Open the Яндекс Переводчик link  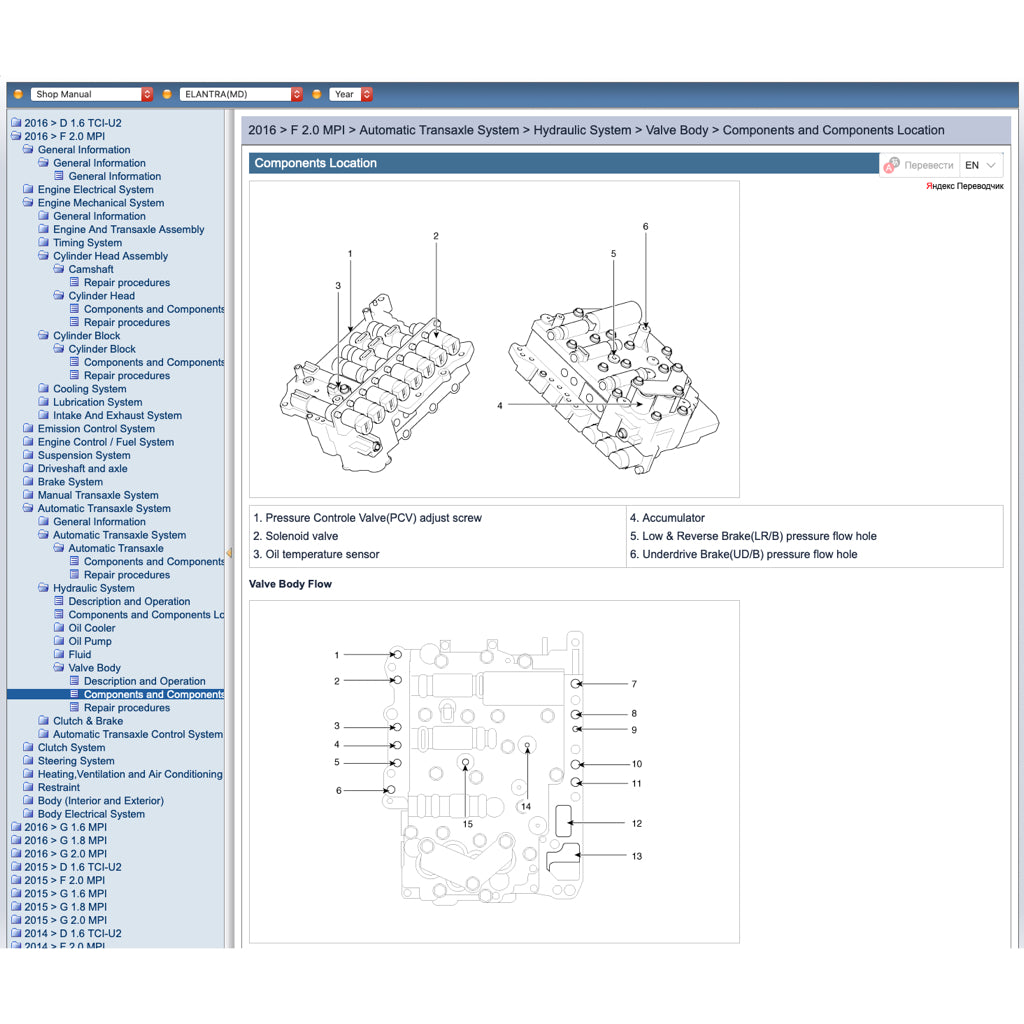coord(964,186)
